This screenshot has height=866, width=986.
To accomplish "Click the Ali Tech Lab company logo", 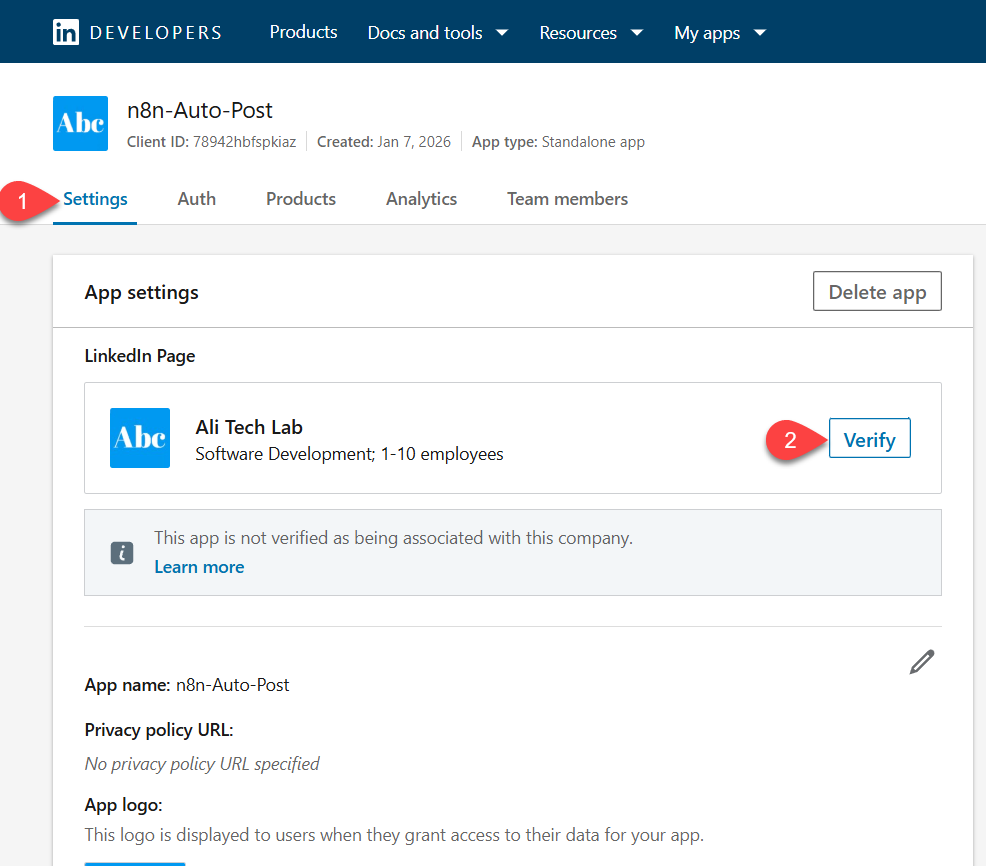I will tap(140, 438).
